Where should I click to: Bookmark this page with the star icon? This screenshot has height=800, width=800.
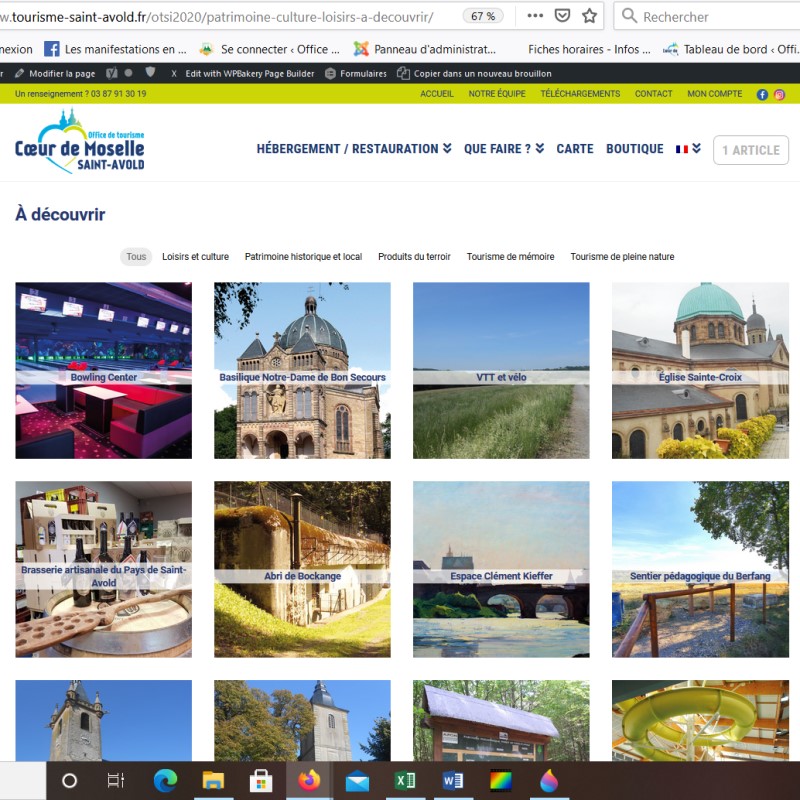(x=590, y=16)
